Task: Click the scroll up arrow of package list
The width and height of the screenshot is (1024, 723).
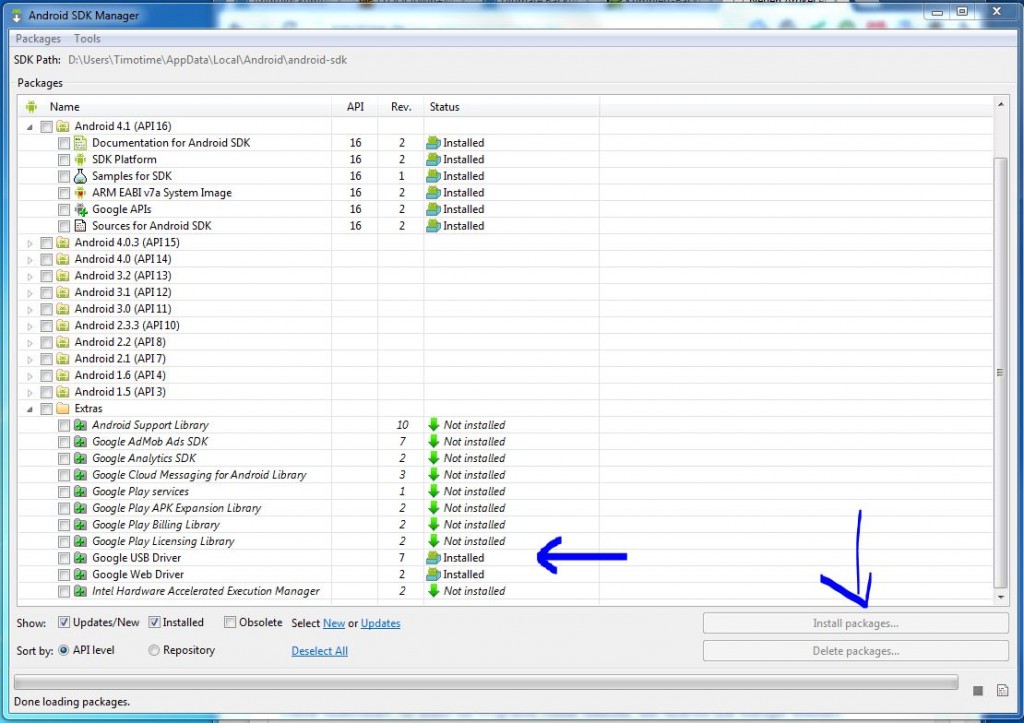Action: [x=1000, y=104]
